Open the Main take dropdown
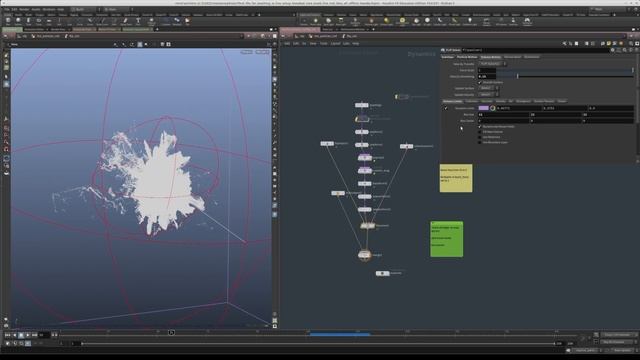The height and width of the screenshot is (360, 640). click(x=118, y=9)
